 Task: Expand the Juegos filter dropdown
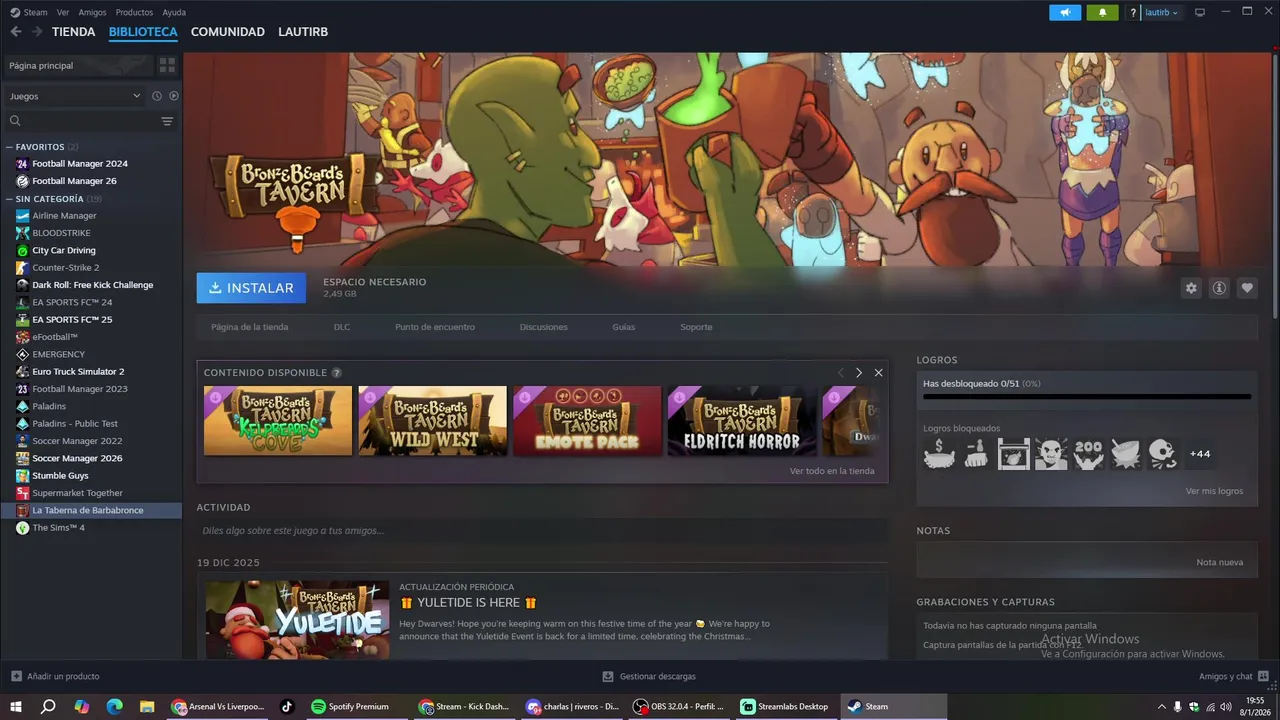click(x=75, y=96)
